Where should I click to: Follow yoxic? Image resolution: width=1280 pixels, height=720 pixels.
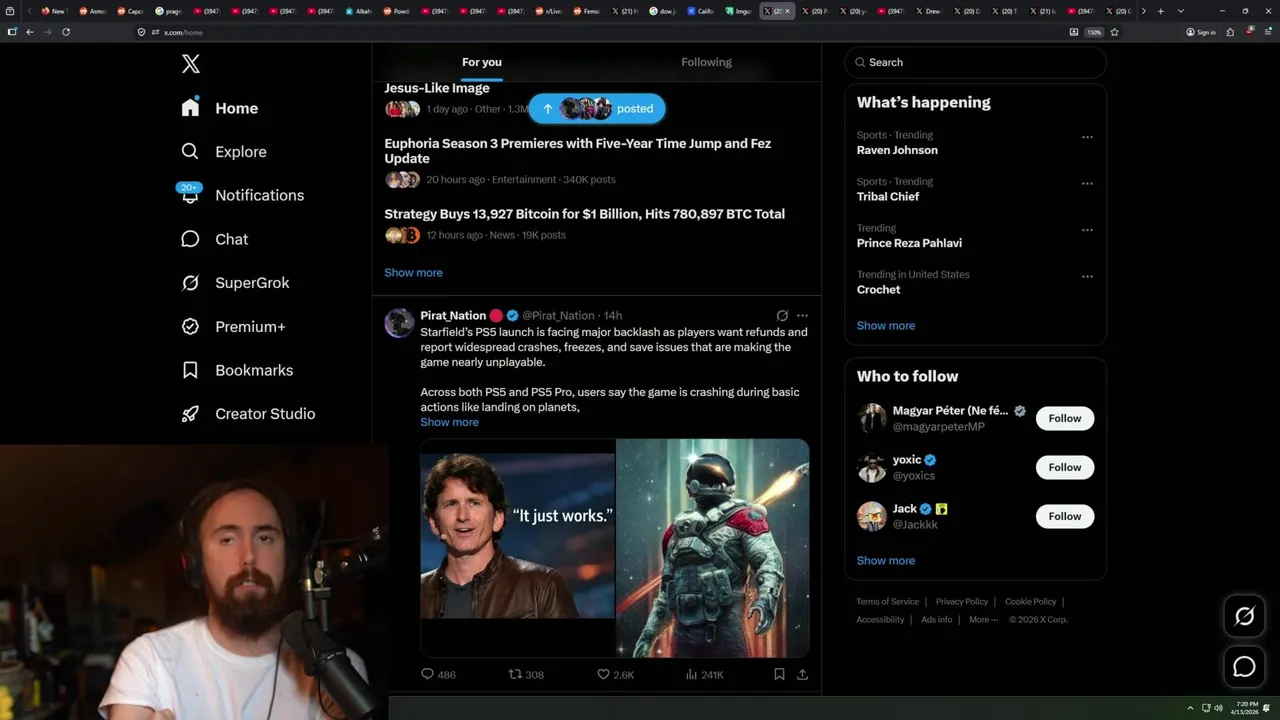pos(1065,467)
